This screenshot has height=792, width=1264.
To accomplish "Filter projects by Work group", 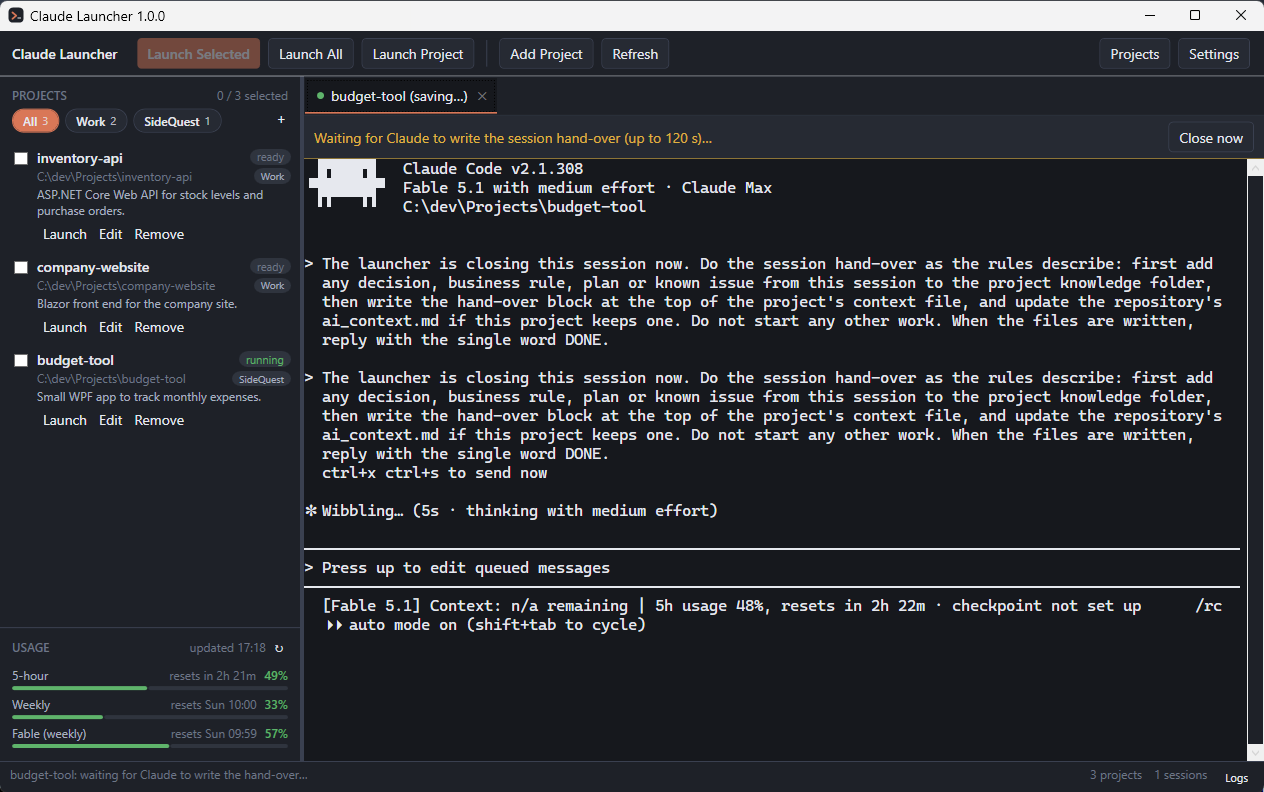I will pyautogui.click(x=96, y=121).
